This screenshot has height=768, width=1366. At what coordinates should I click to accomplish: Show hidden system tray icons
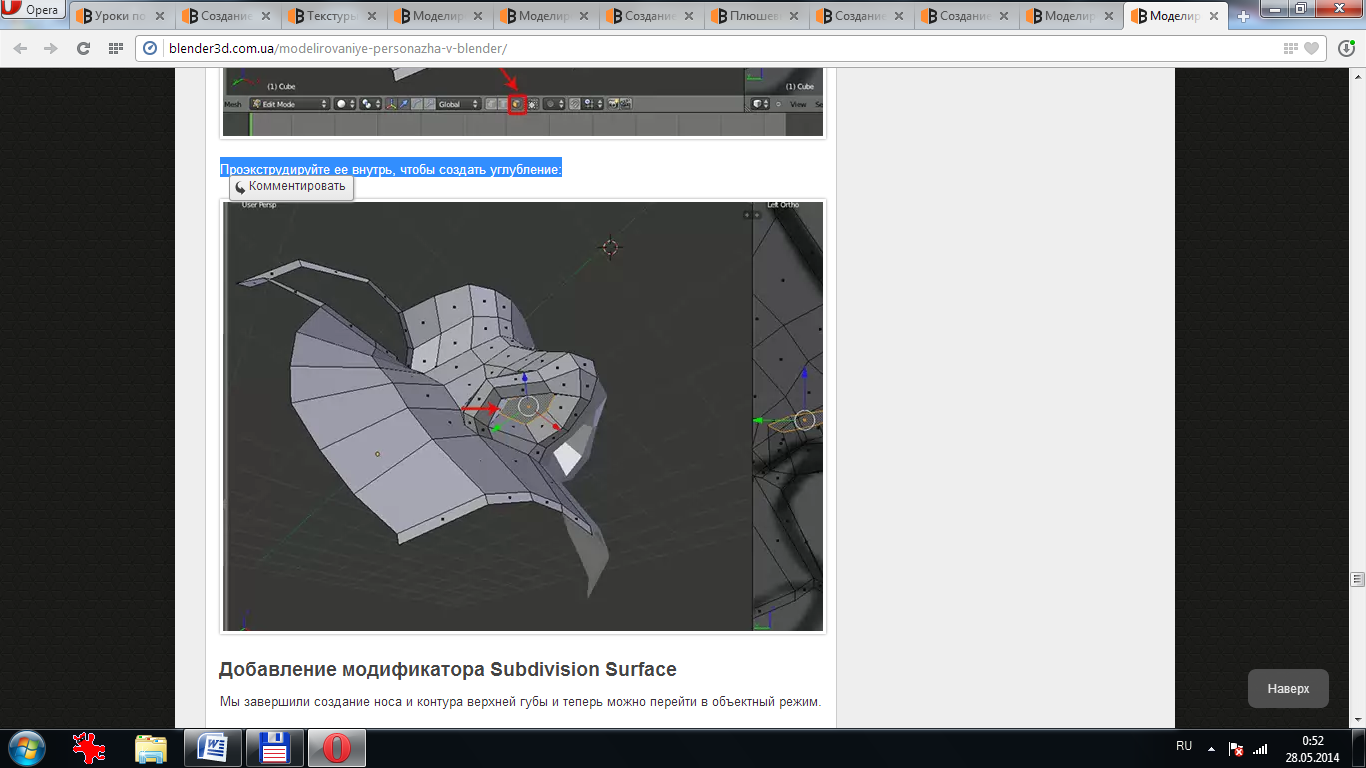(1211, 748)
